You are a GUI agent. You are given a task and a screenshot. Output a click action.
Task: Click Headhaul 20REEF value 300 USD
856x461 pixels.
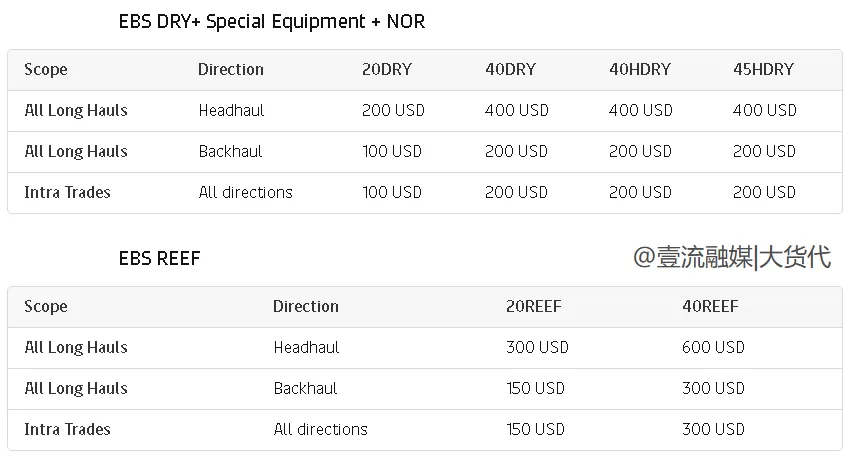click(537, 348)
